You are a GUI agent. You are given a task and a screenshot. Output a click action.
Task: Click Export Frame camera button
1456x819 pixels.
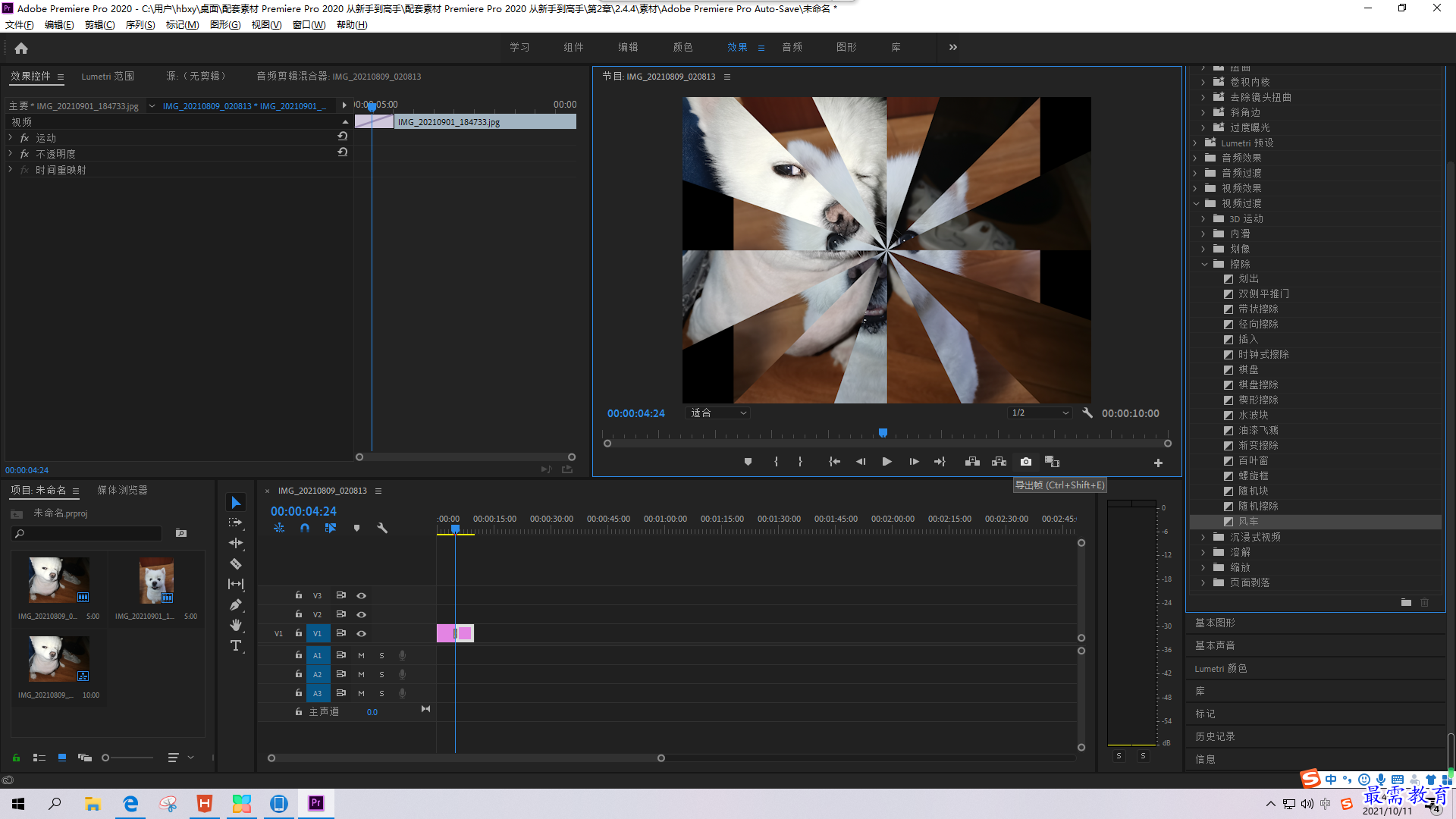tap(1026, 462)
